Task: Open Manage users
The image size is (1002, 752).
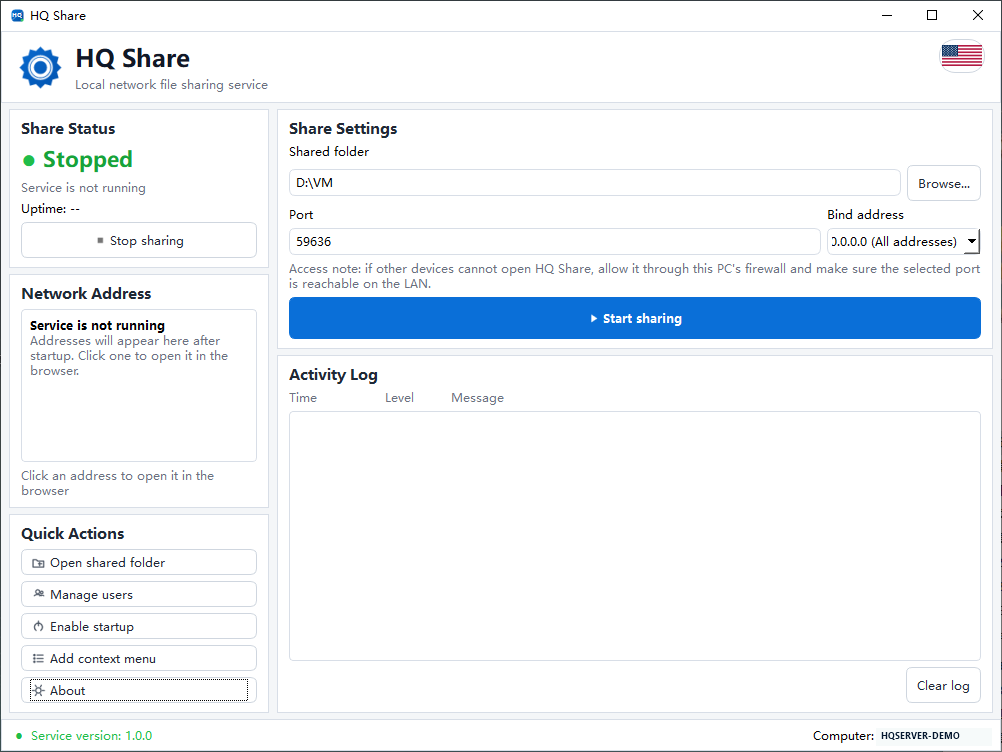Action: [x=139, y=594]
